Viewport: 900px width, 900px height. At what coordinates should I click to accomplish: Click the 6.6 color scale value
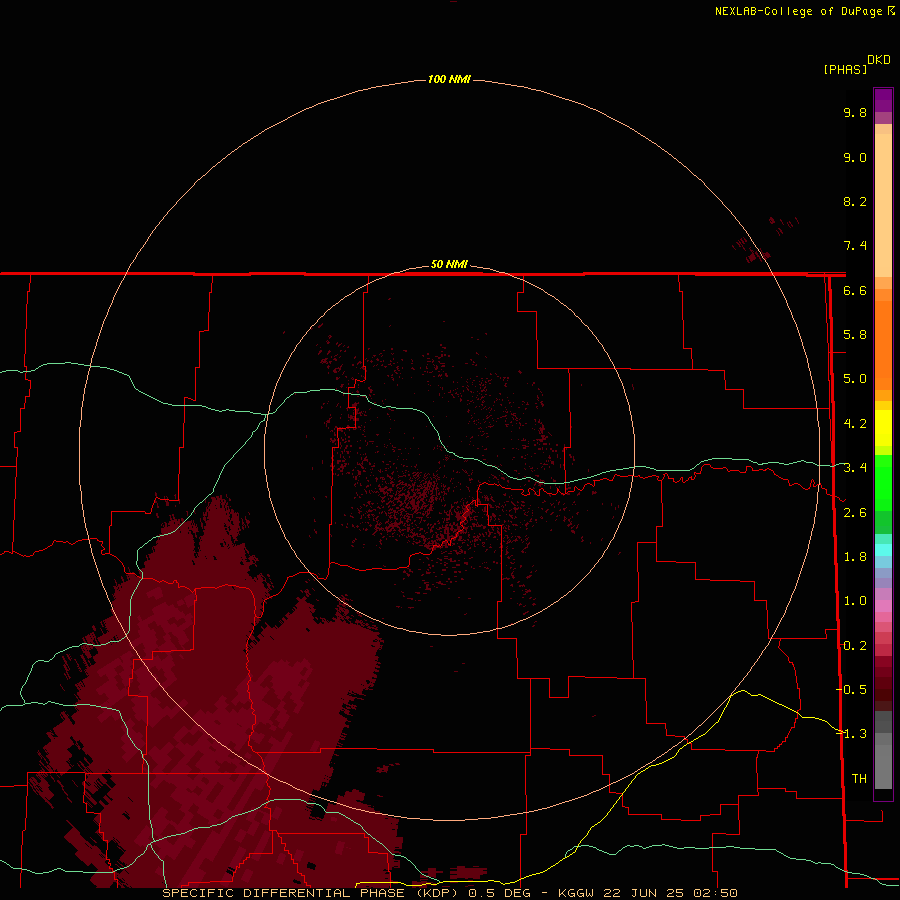point(855,290)
